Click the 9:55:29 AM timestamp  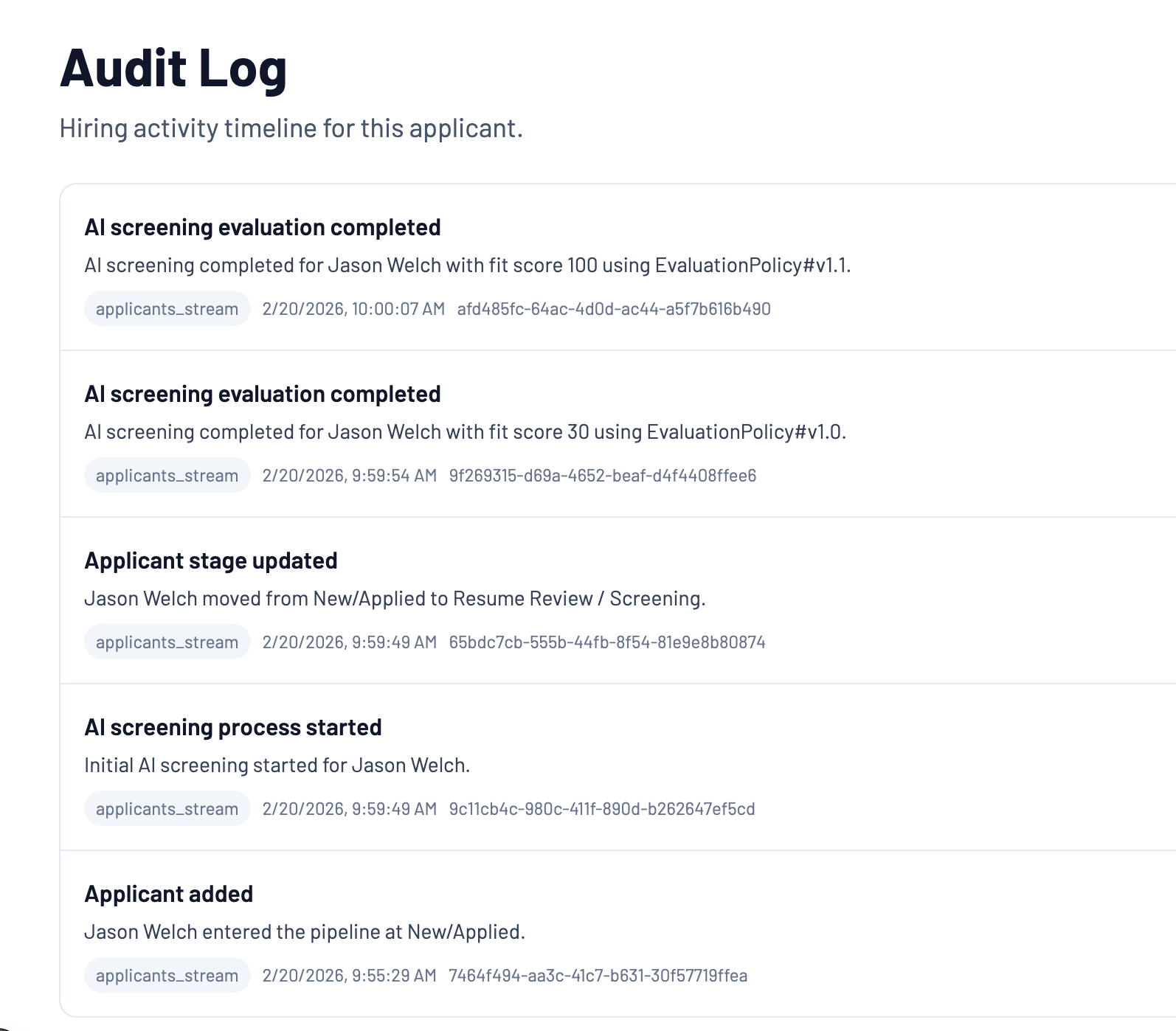[x=350, y=976]
